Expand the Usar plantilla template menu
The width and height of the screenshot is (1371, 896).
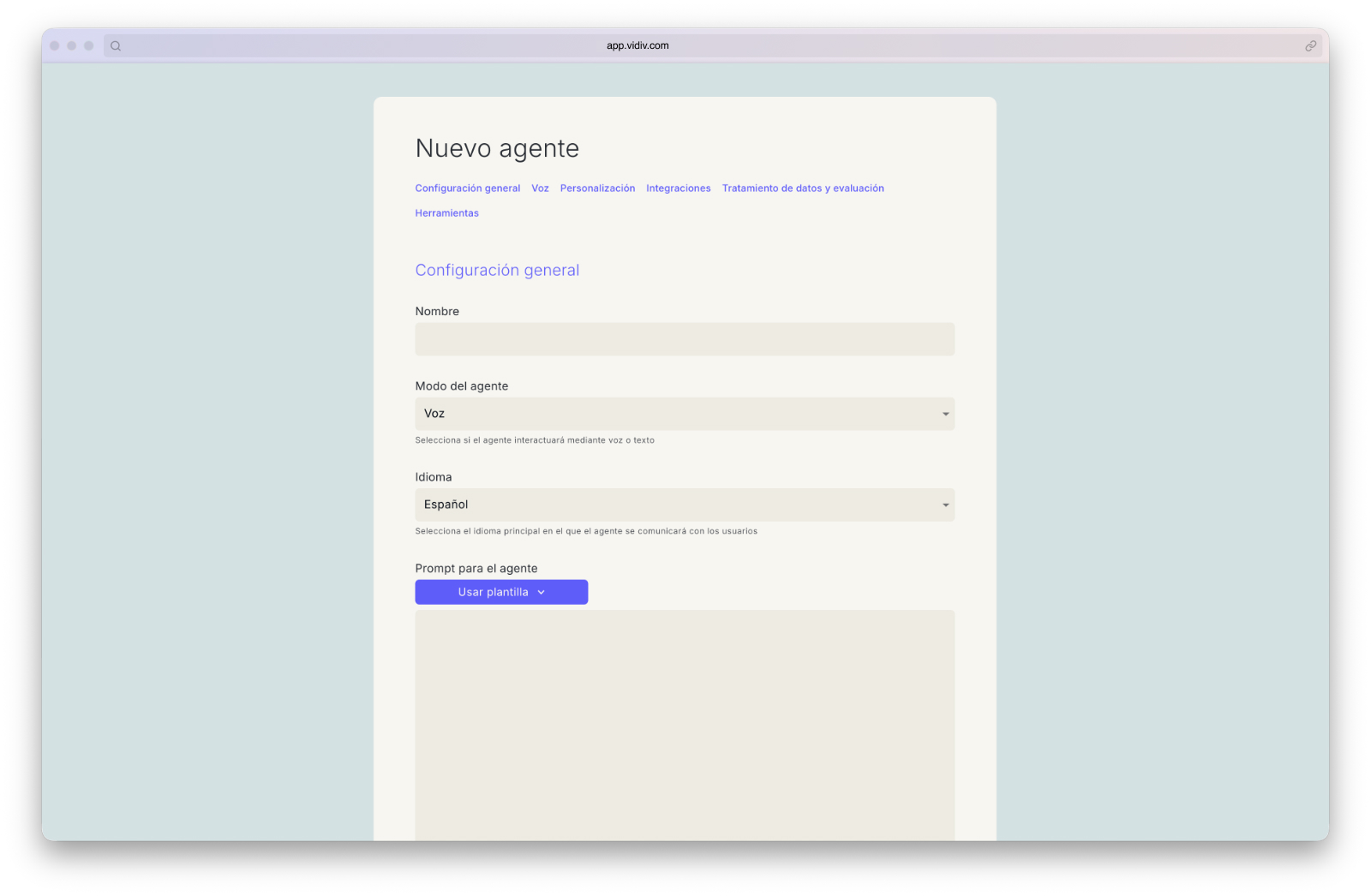501,592
